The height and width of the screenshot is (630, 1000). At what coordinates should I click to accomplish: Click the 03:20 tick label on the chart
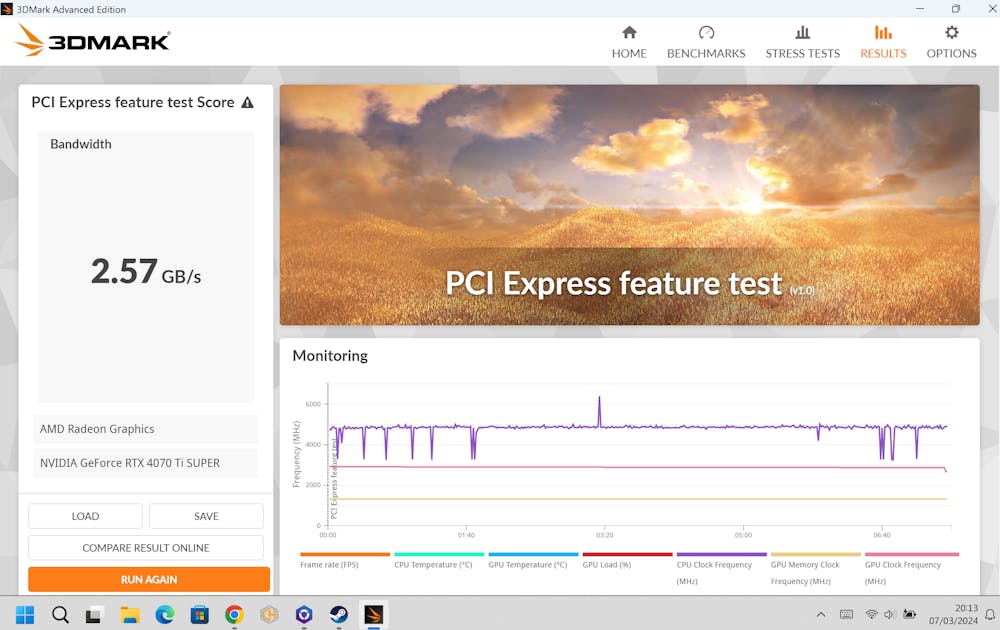coord(605,535)
